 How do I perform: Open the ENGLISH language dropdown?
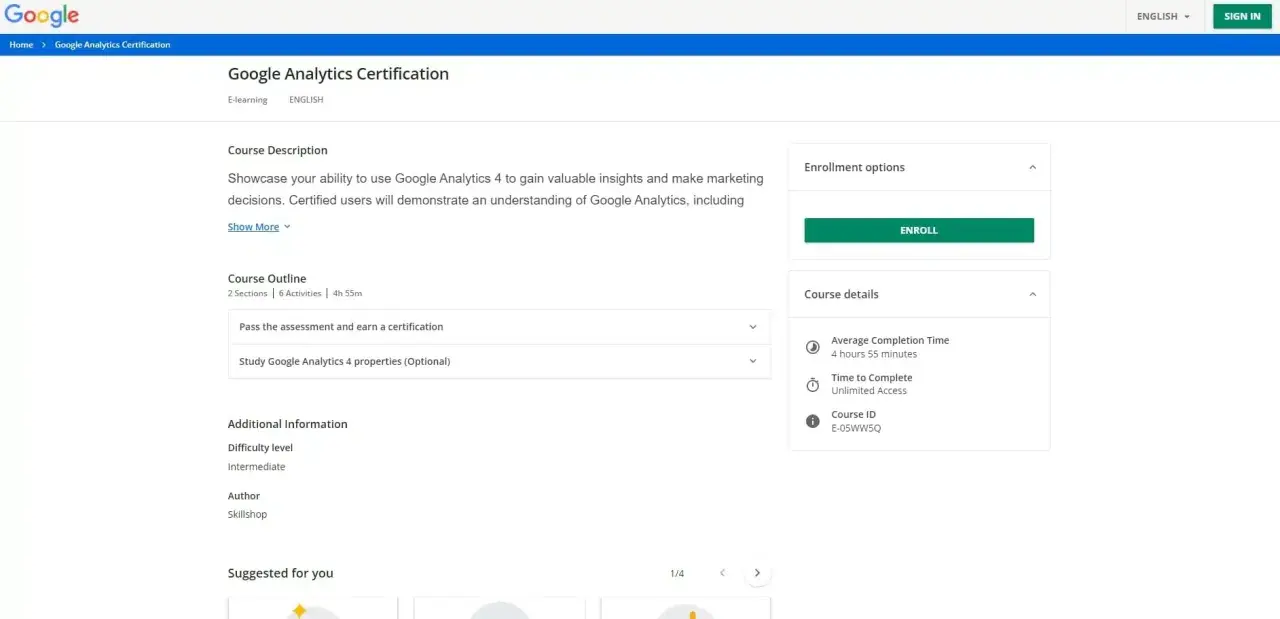[x=1163, y=17]
